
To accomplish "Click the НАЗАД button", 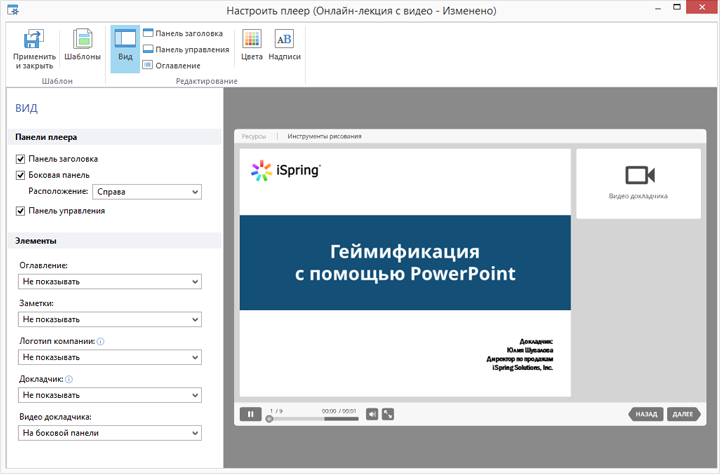I will (646, 414).
